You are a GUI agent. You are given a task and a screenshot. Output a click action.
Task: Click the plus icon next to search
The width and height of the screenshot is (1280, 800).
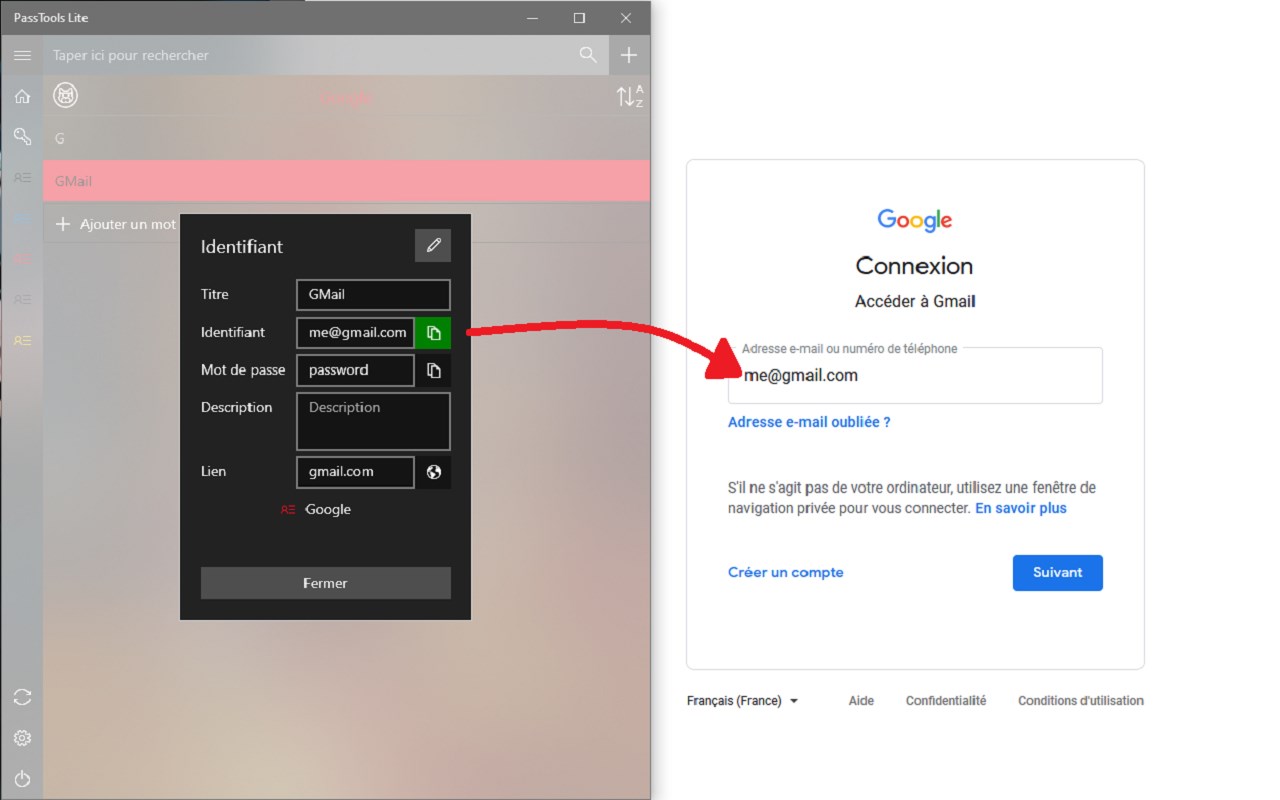(629, 55)
